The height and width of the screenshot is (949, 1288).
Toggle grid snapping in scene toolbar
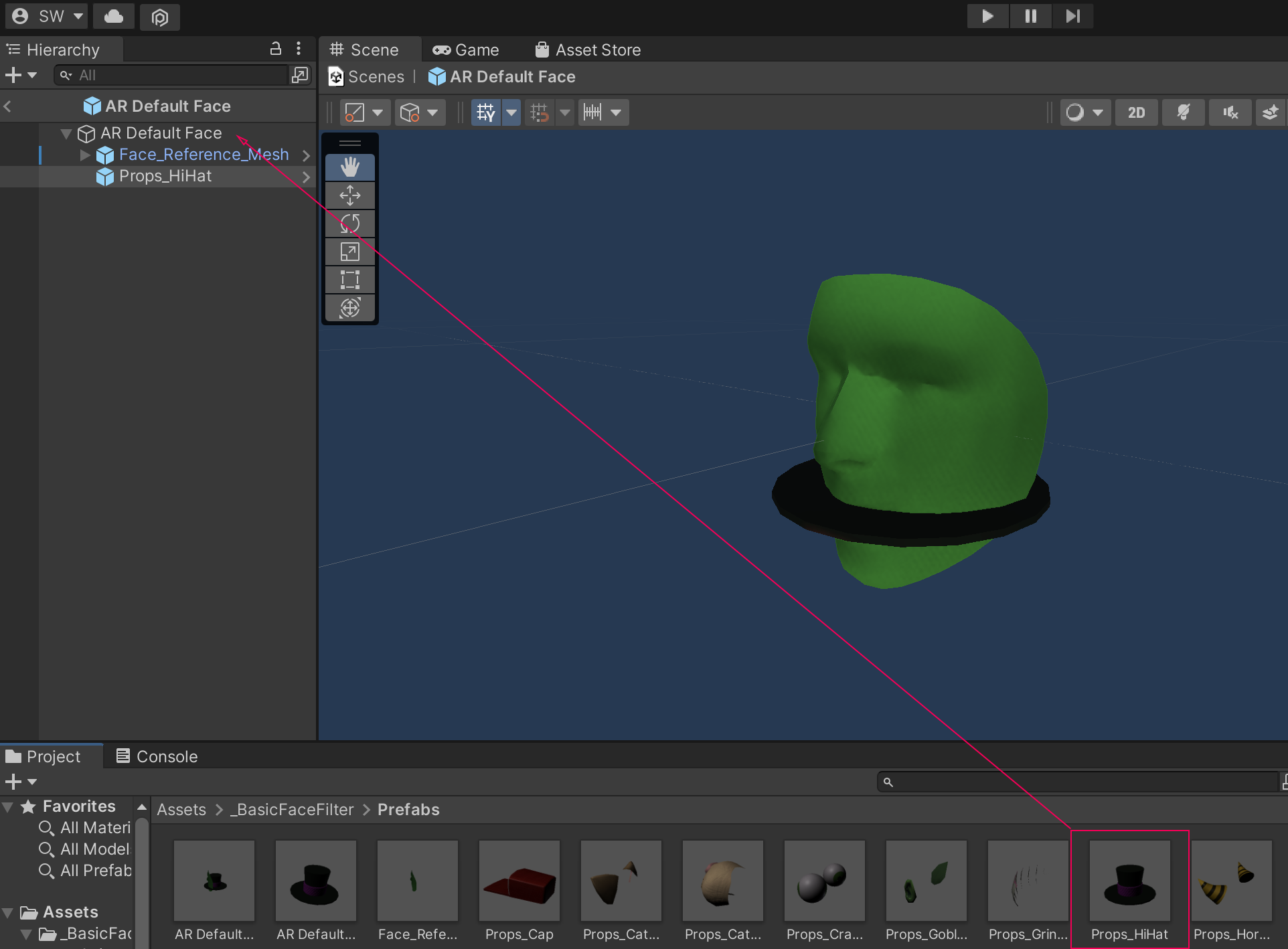[x=539, y=112]
